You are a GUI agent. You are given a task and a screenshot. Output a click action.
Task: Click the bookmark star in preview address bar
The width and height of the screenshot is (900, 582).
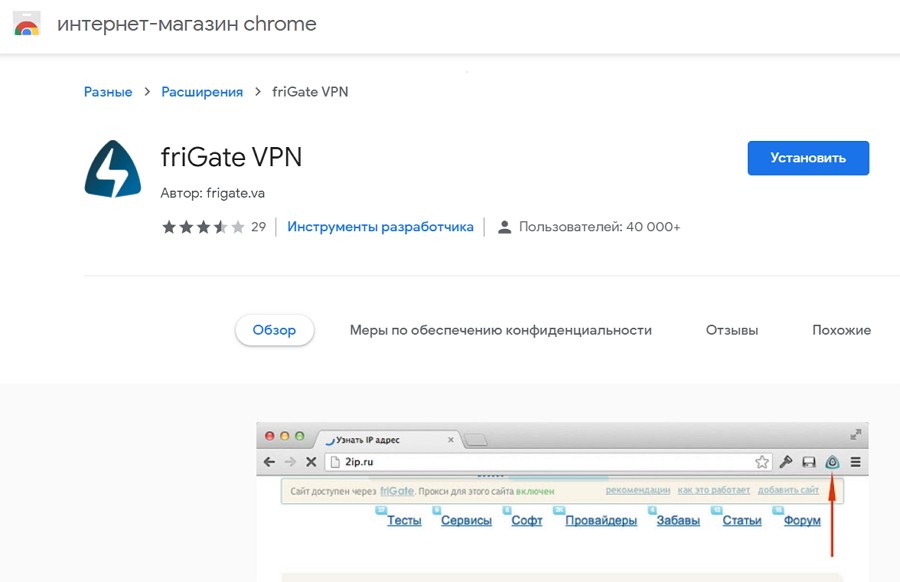click(762, 461)
